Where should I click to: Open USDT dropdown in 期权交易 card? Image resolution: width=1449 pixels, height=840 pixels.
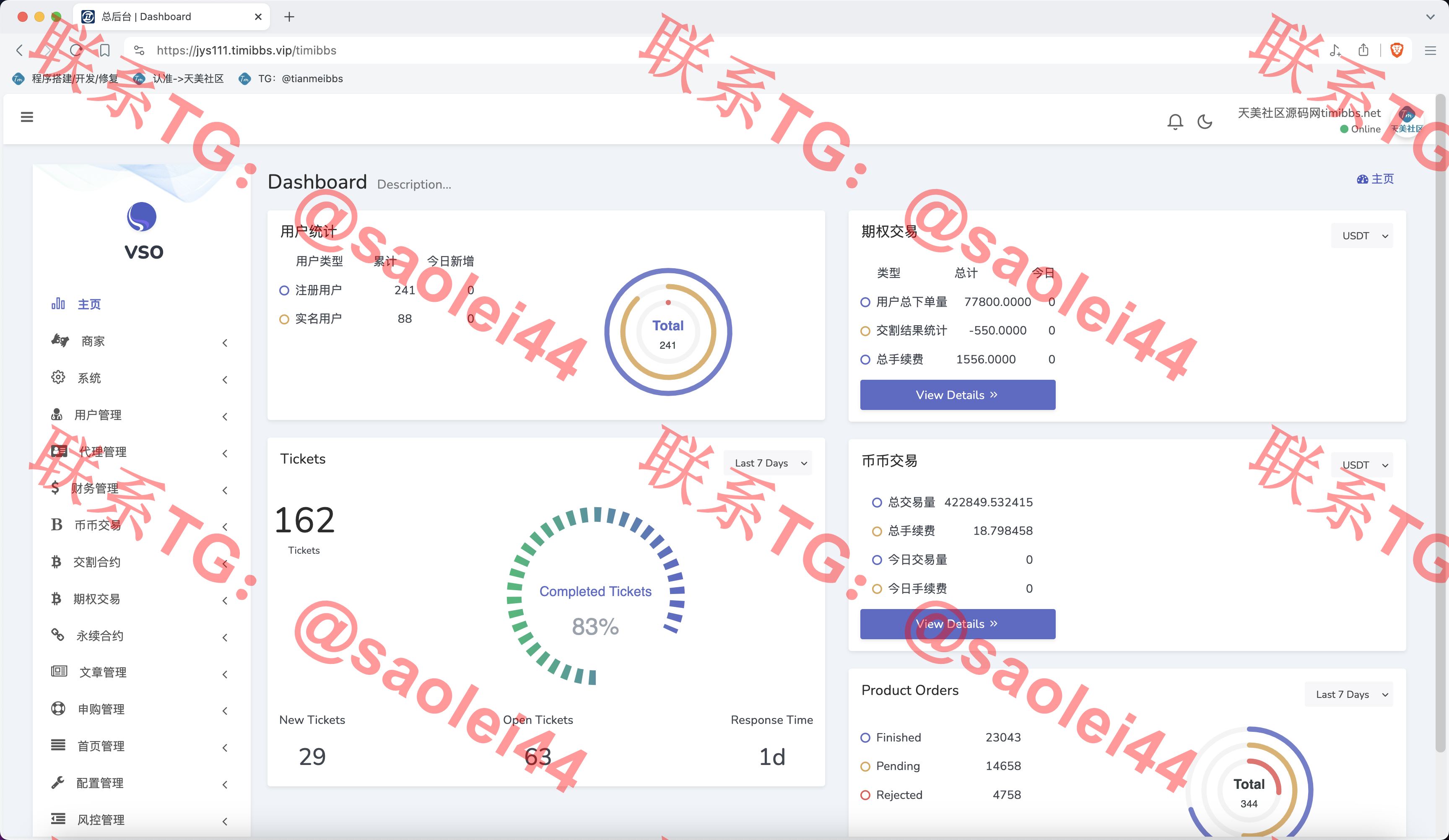tap(1362, 236)
